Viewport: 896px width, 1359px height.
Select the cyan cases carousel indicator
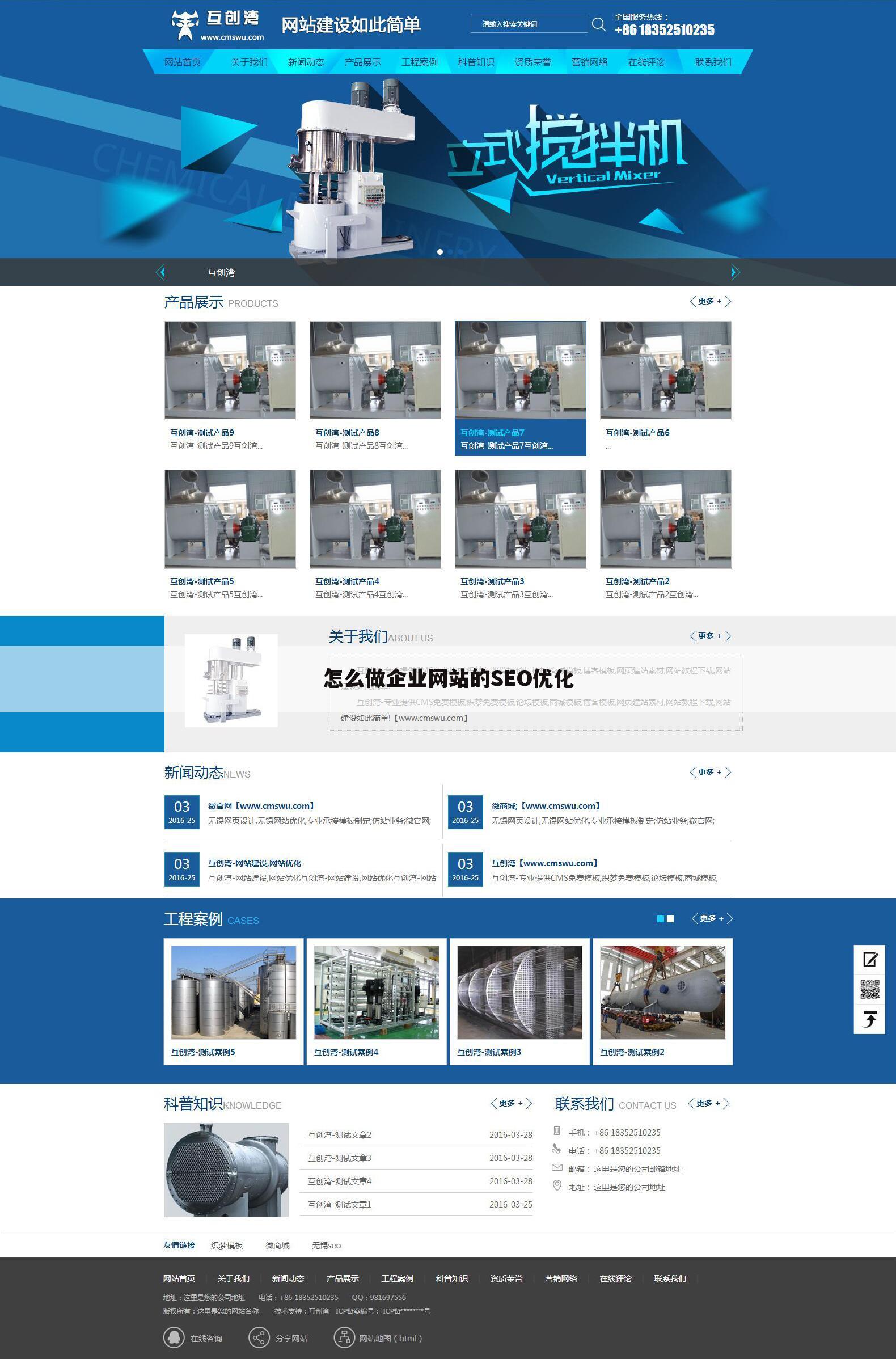click(661, 919)
